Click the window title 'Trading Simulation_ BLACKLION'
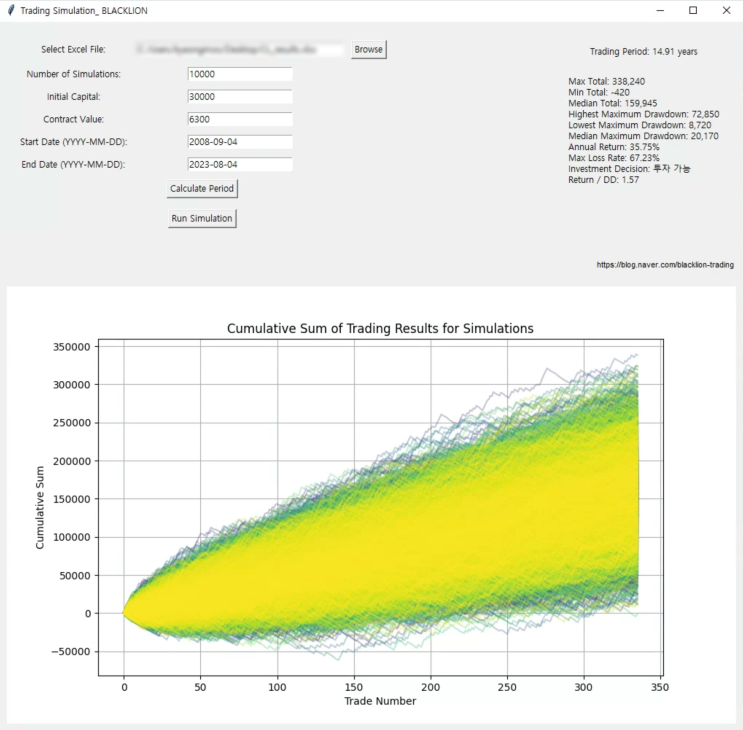 pos(84,10)
